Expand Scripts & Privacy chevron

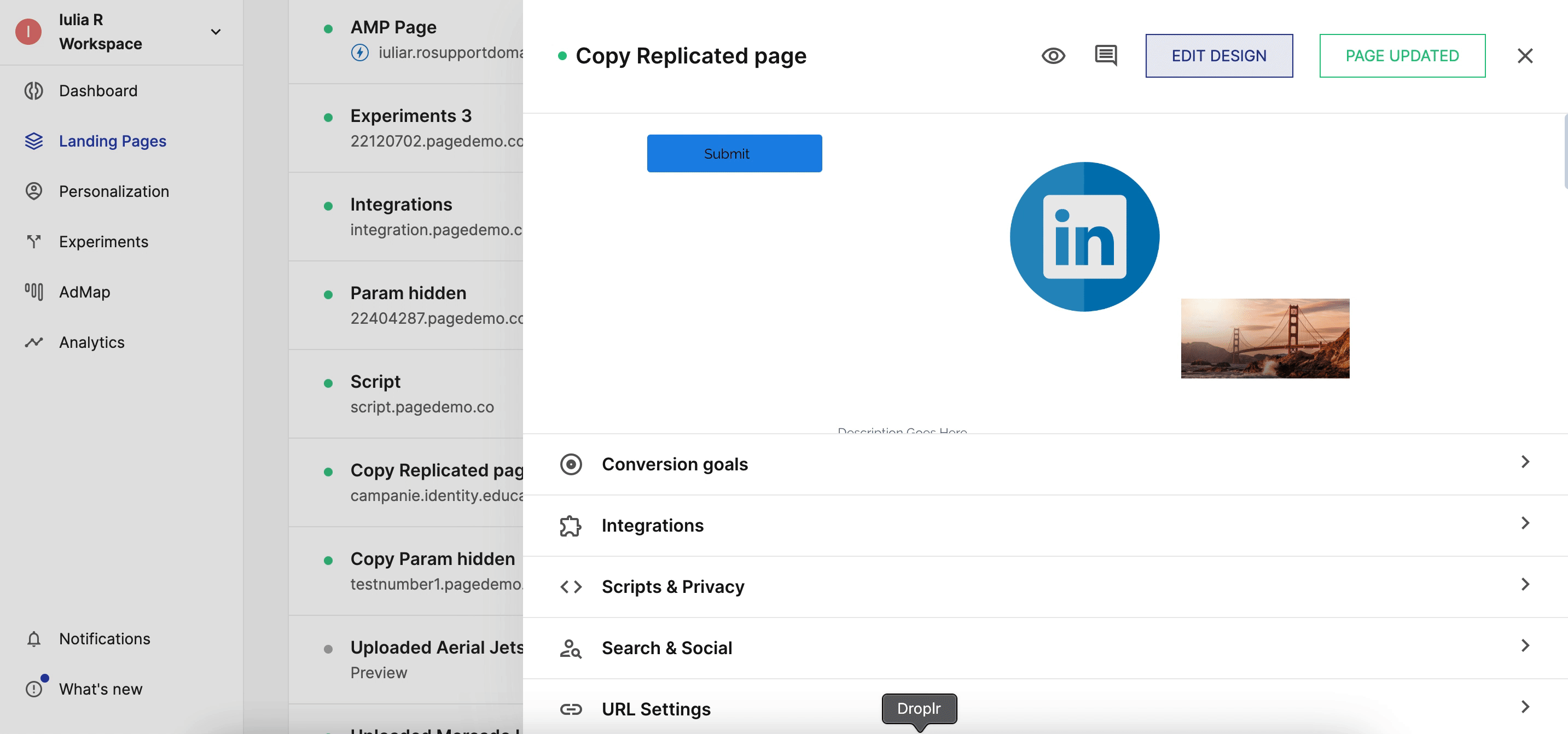click(1525, 584)
